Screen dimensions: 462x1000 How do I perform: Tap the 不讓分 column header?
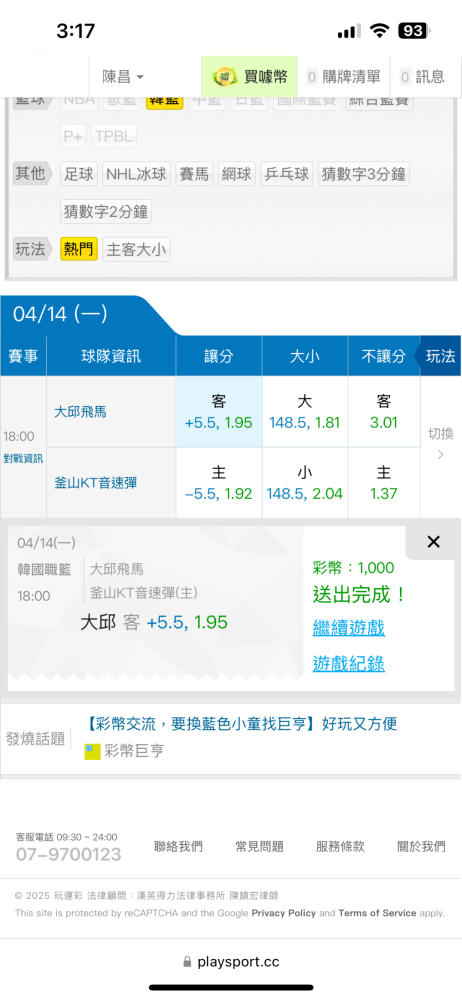pyautogui.click(x=384, y=357)
